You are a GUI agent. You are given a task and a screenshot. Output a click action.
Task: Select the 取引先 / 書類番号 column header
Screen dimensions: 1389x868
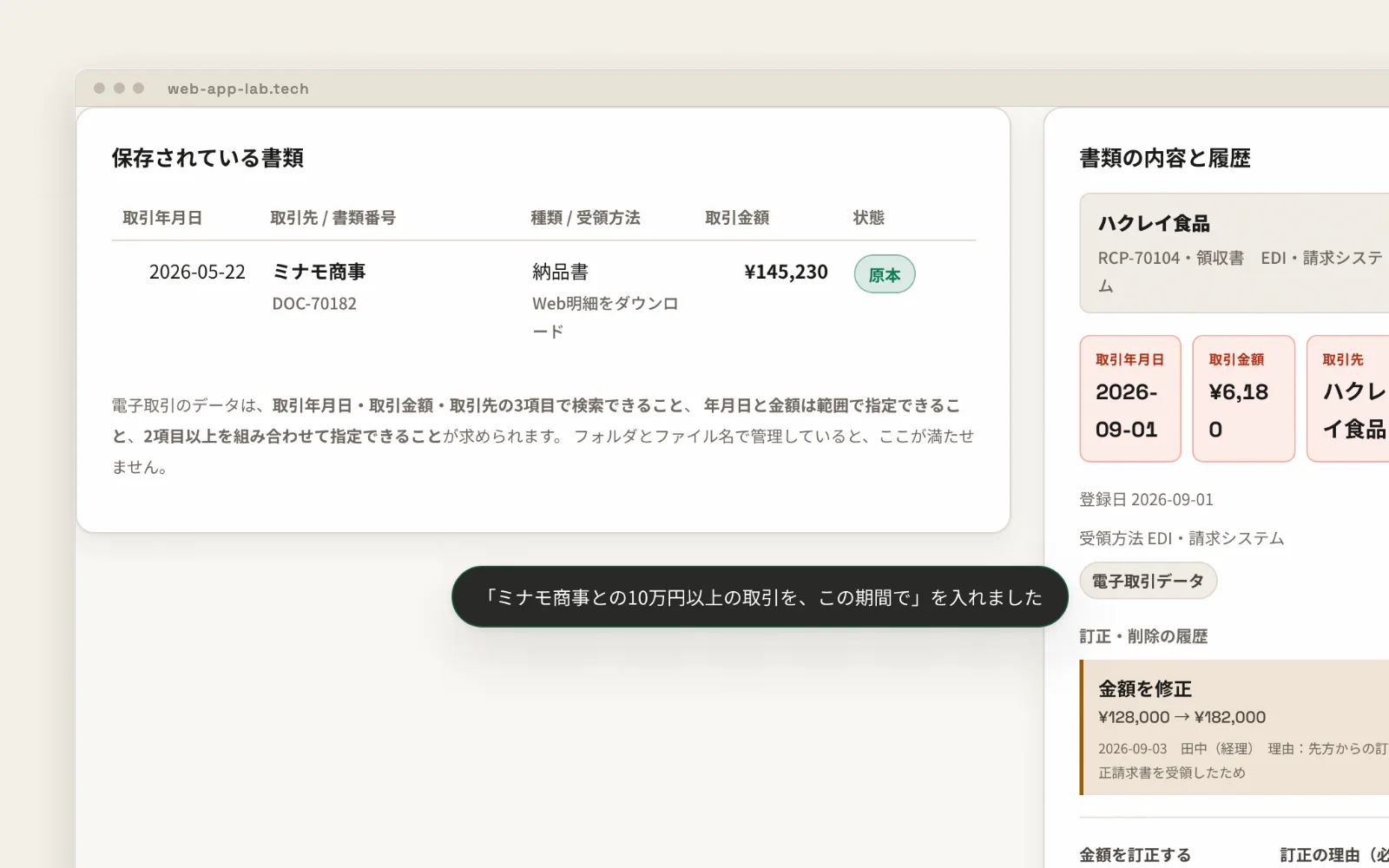[x=333, y=218]
